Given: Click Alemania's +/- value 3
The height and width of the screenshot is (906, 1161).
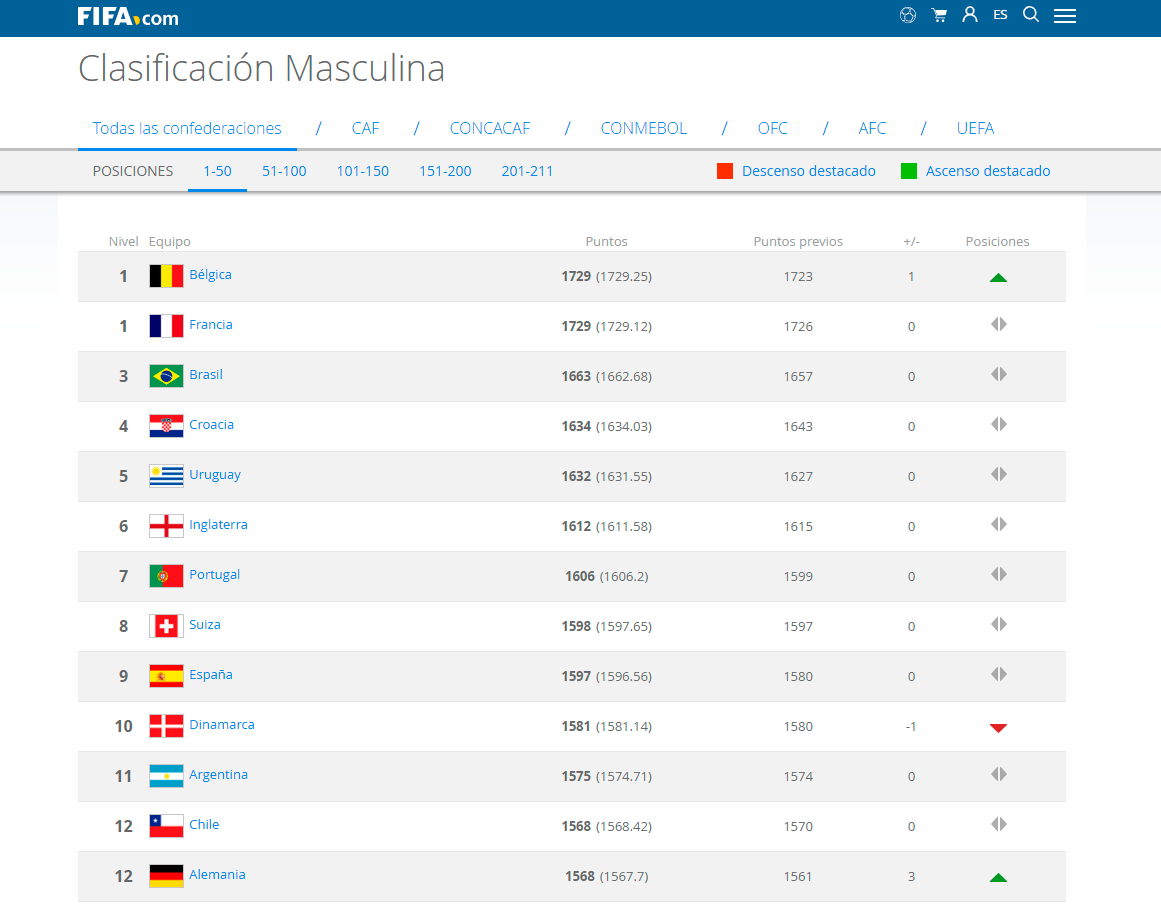Looking at the screenshot, I should point(911,876).
